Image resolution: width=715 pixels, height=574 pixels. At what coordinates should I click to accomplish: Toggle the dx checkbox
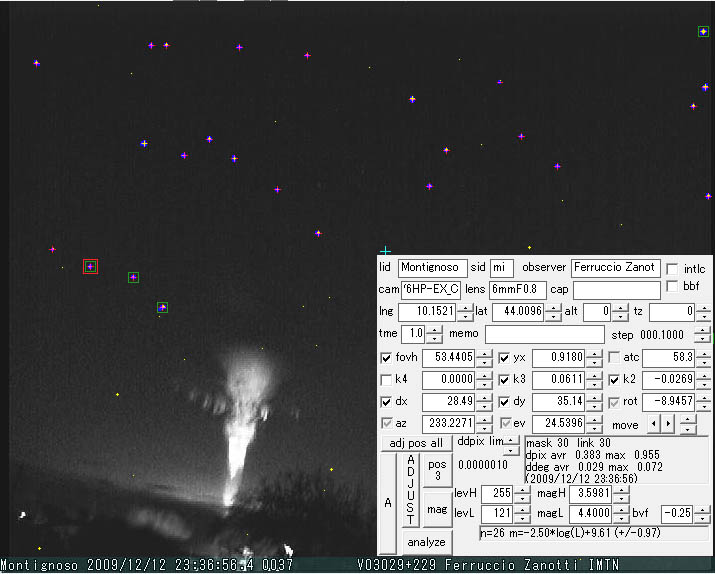tap(386, 402)
